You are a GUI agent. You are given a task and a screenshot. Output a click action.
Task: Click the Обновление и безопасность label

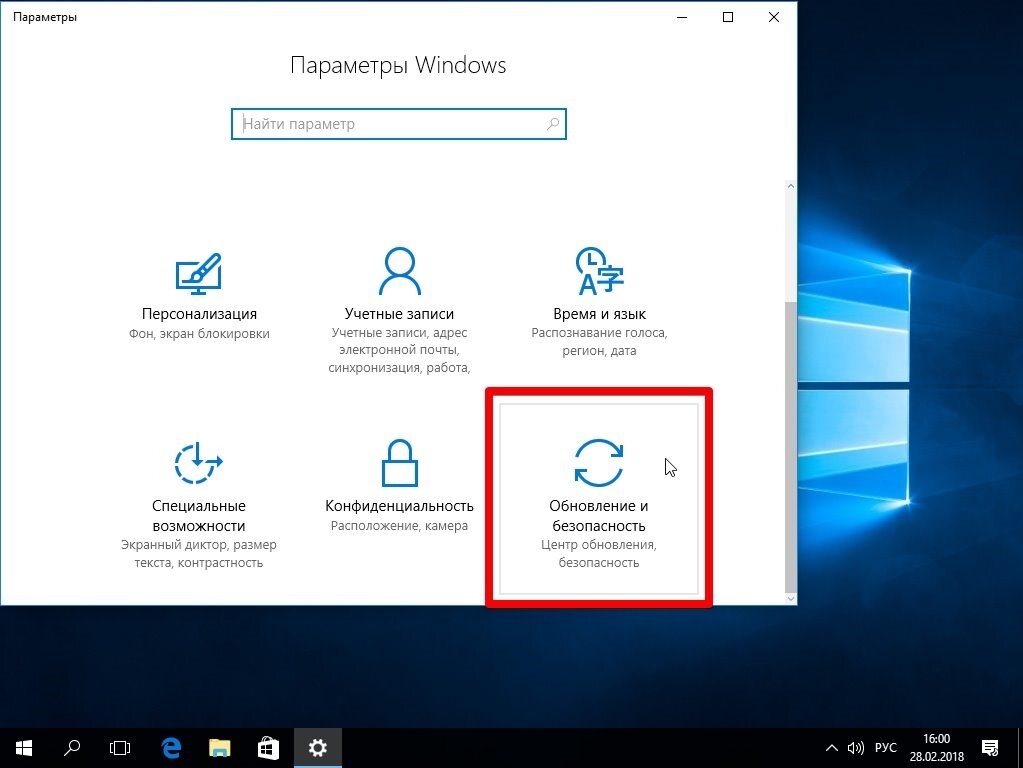pyautogui.click(x=599, y=515)
